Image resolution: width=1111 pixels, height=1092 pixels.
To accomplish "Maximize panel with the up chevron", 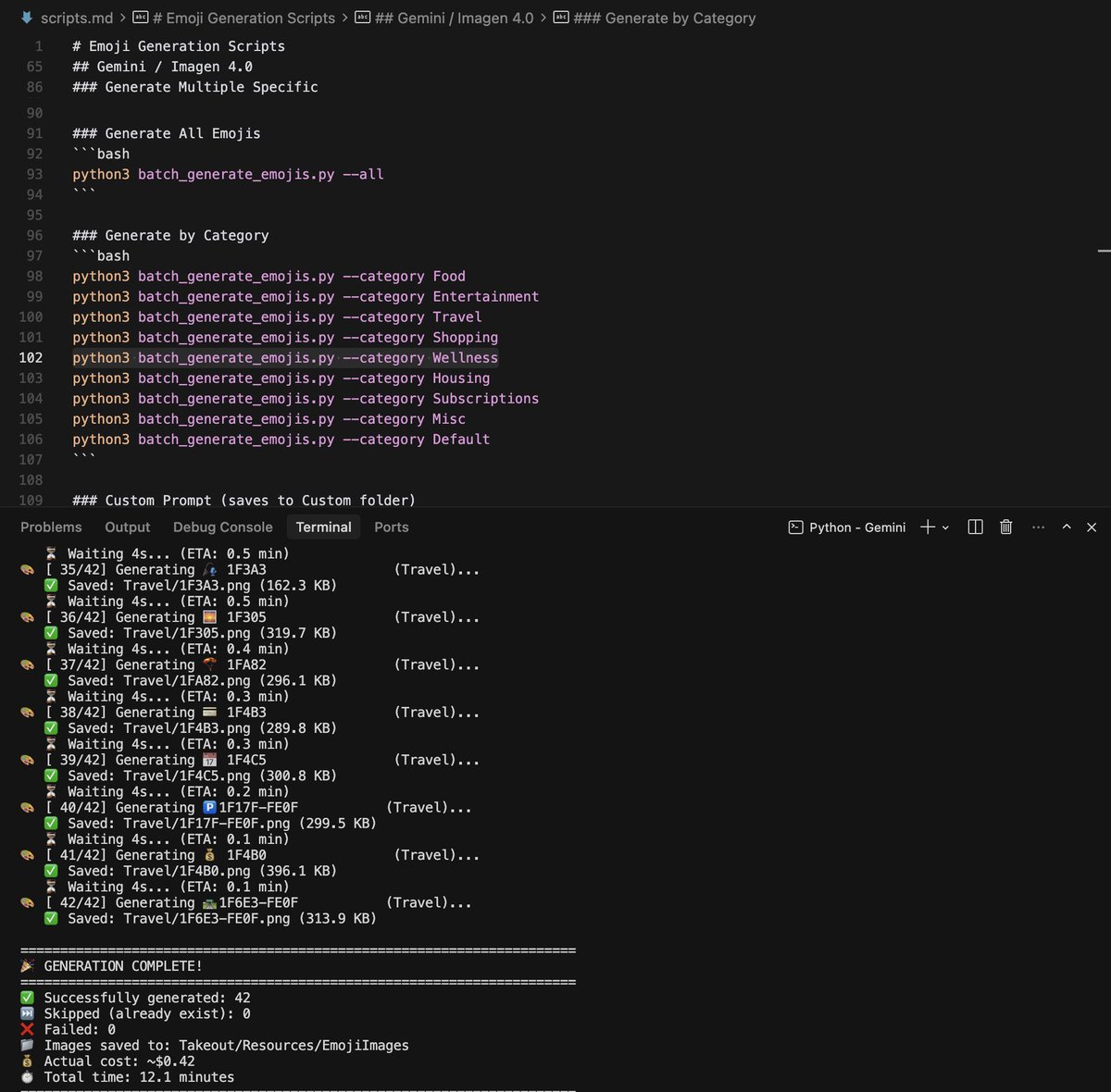I will click(1067, 527).
